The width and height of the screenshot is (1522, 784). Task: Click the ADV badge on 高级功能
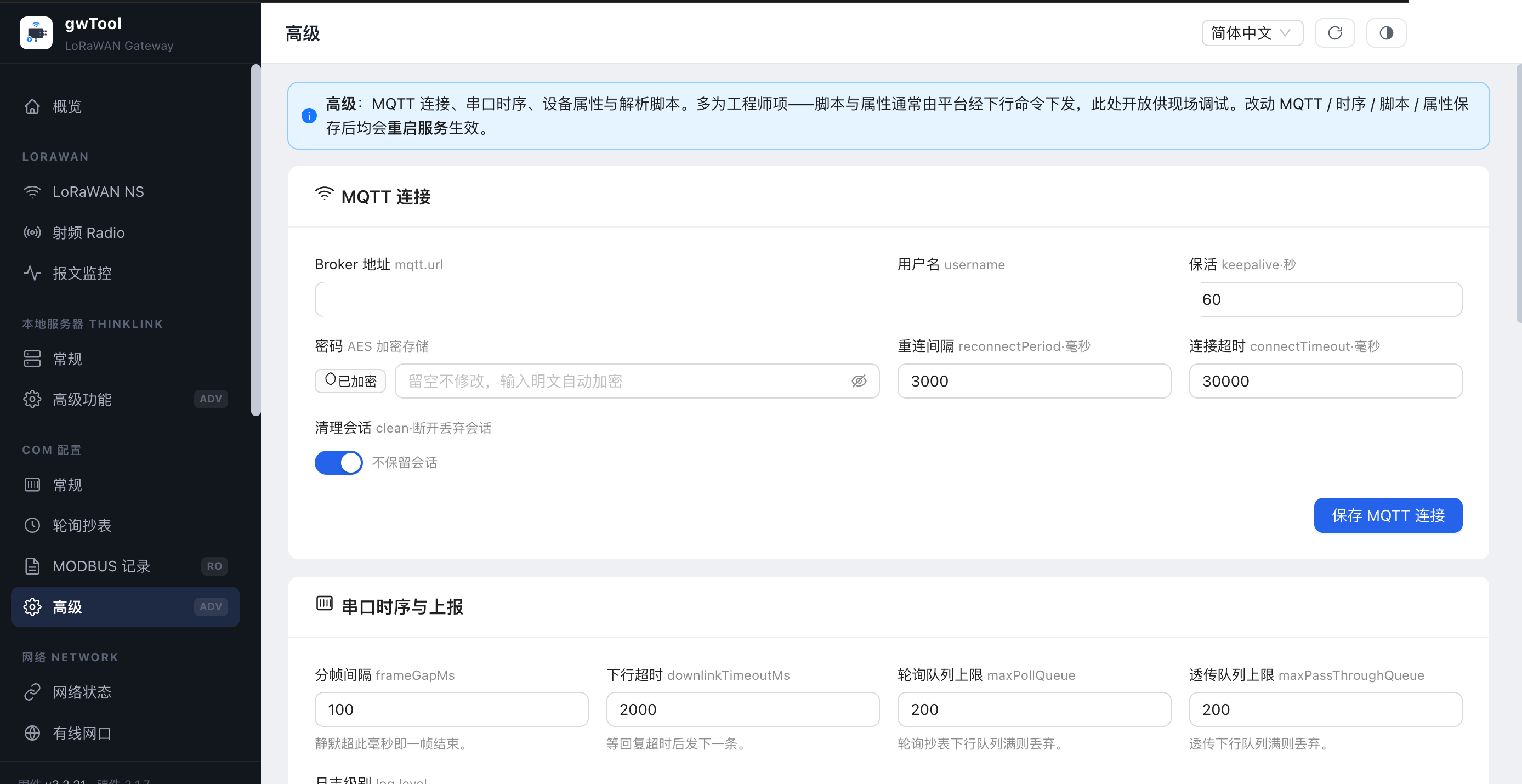[x=211, y=399]
